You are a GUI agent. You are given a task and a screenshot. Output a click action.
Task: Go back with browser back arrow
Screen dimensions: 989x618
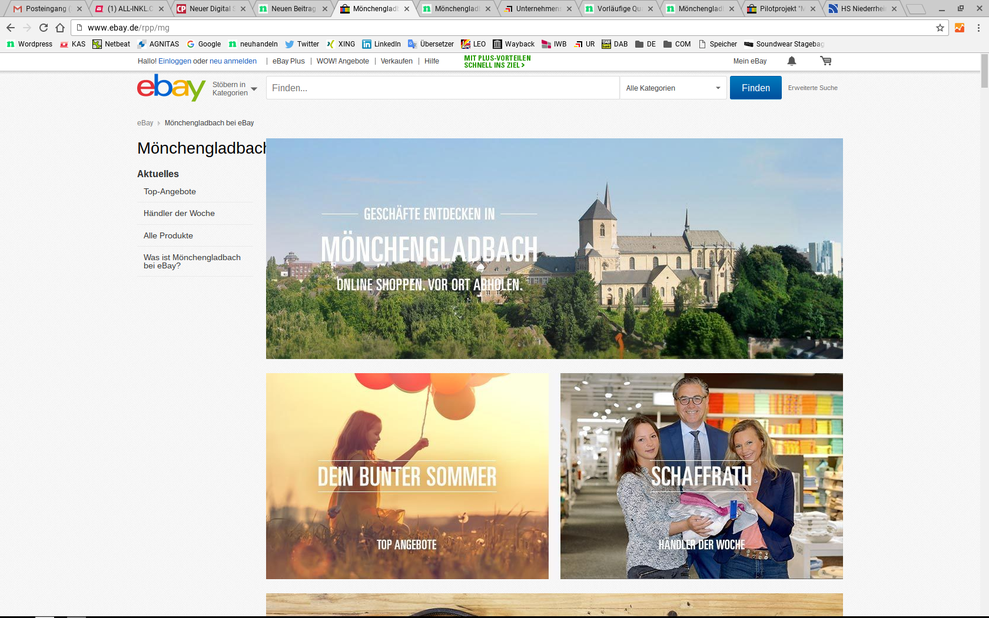tap(10, 28)
